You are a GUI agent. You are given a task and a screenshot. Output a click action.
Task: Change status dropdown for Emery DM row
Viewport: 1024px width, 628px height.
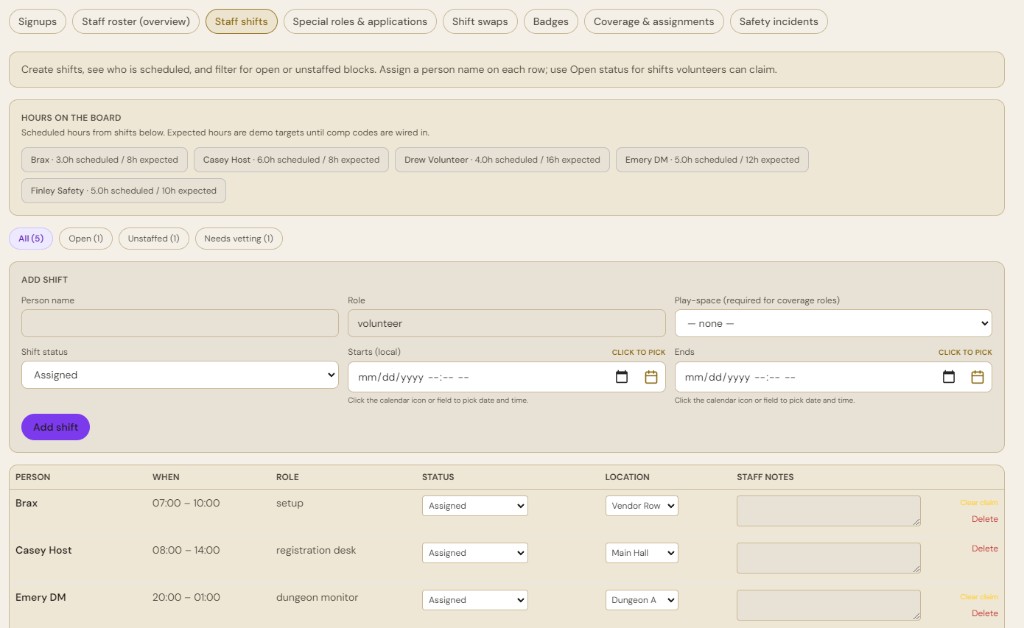coord(475,599)
